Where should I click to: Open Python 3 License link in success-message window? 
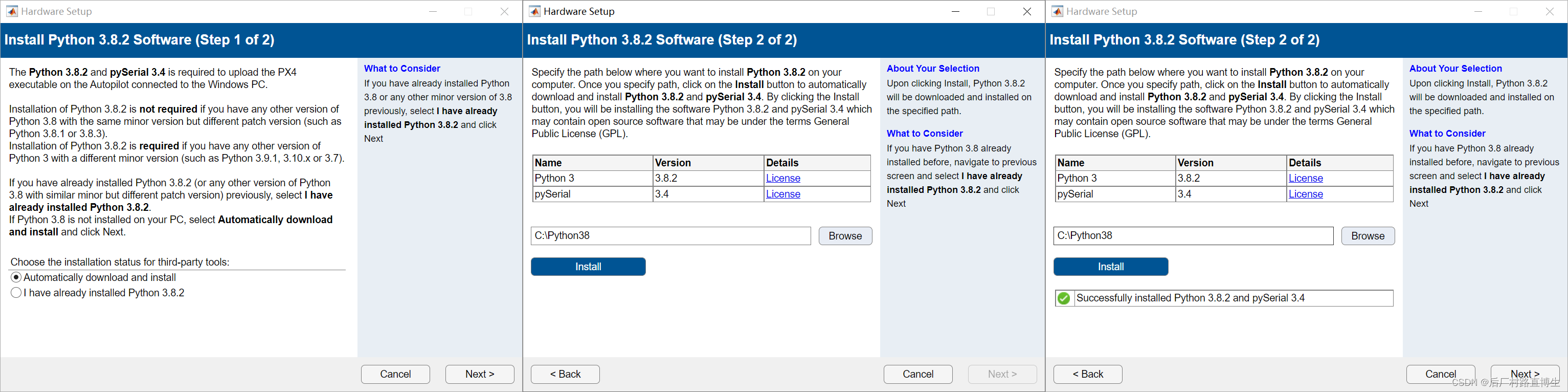coord(1306,179)
